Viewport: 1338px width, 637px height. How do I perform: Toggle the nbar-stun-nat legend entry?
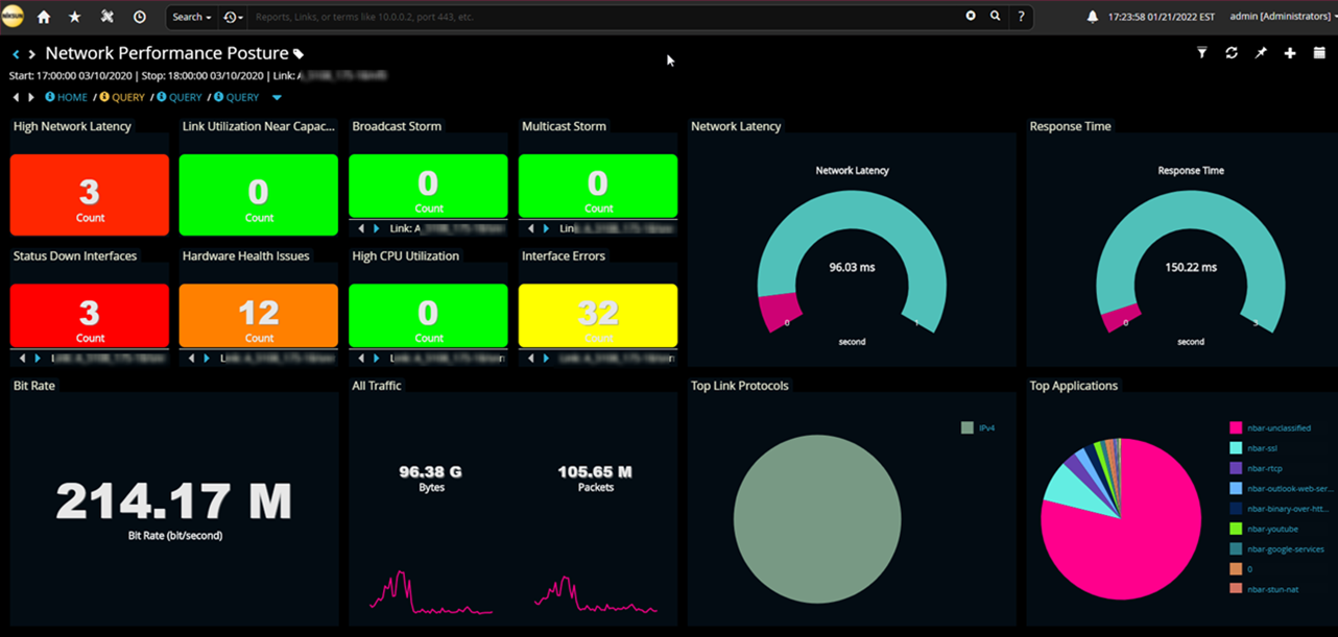(1262, 589)
